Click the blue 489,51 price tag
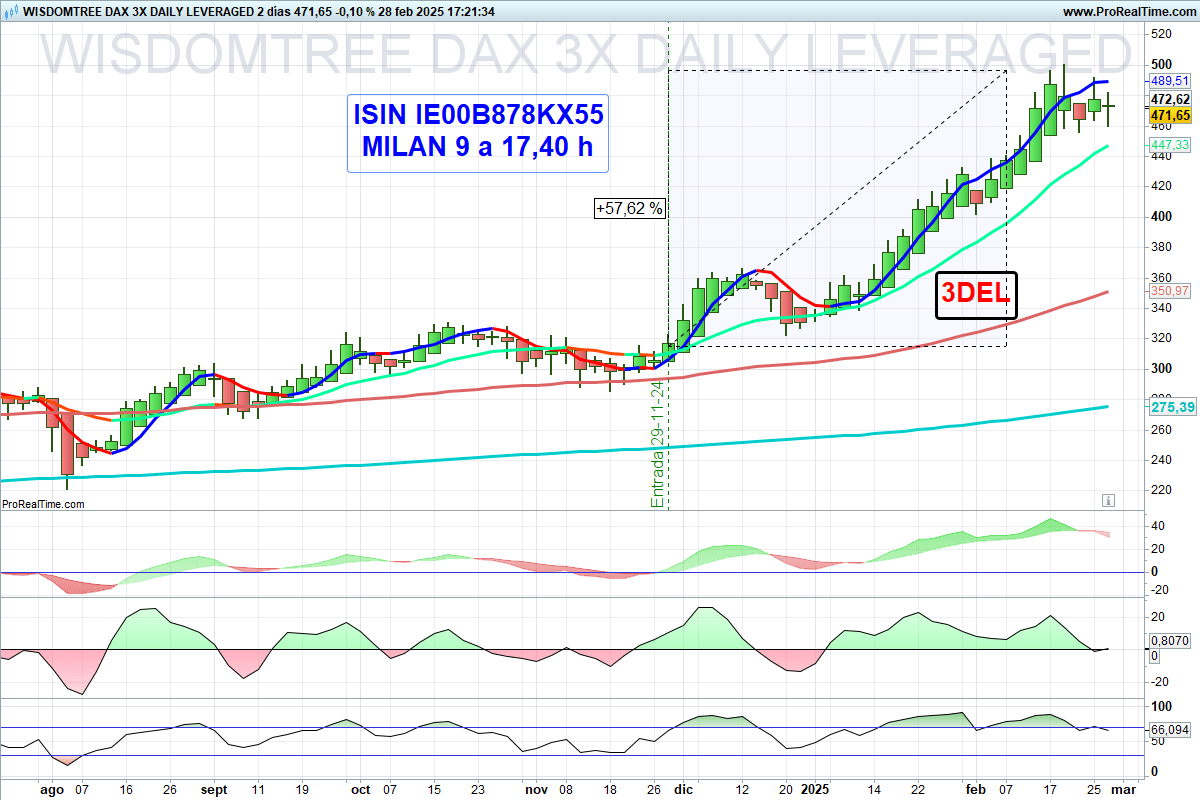The height and width of the screenshot is (800, 1200). (x=1169, y=80)
